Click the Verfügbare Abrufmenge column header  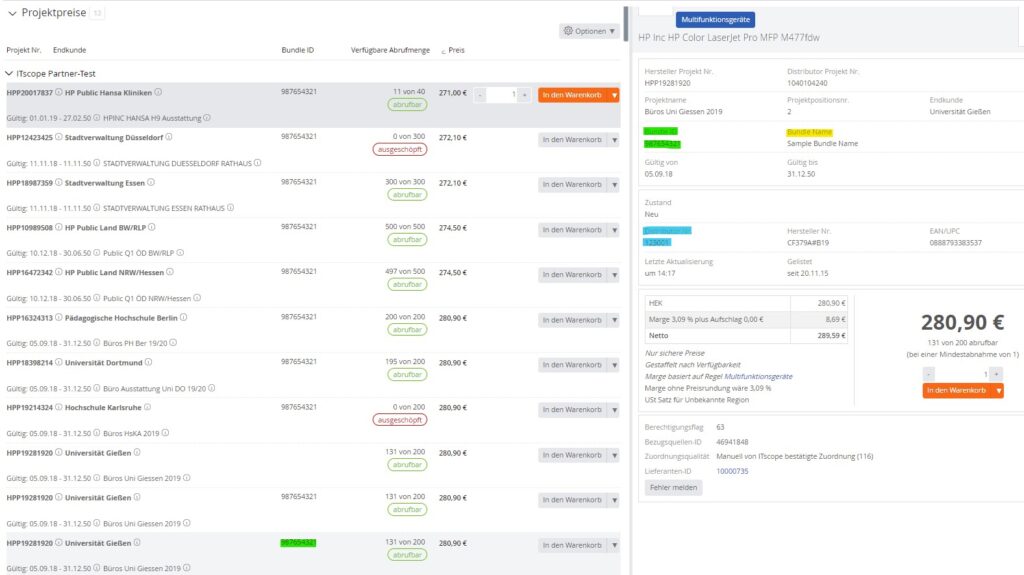click(391, 50)
